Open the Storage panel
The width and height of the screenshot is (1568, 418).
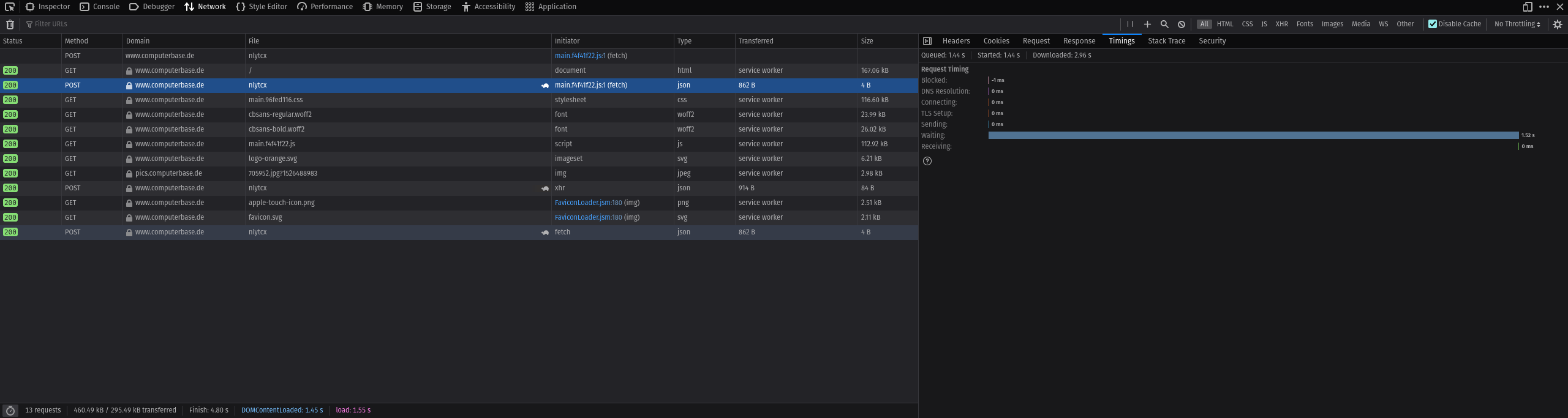click(x=432, y=7)
